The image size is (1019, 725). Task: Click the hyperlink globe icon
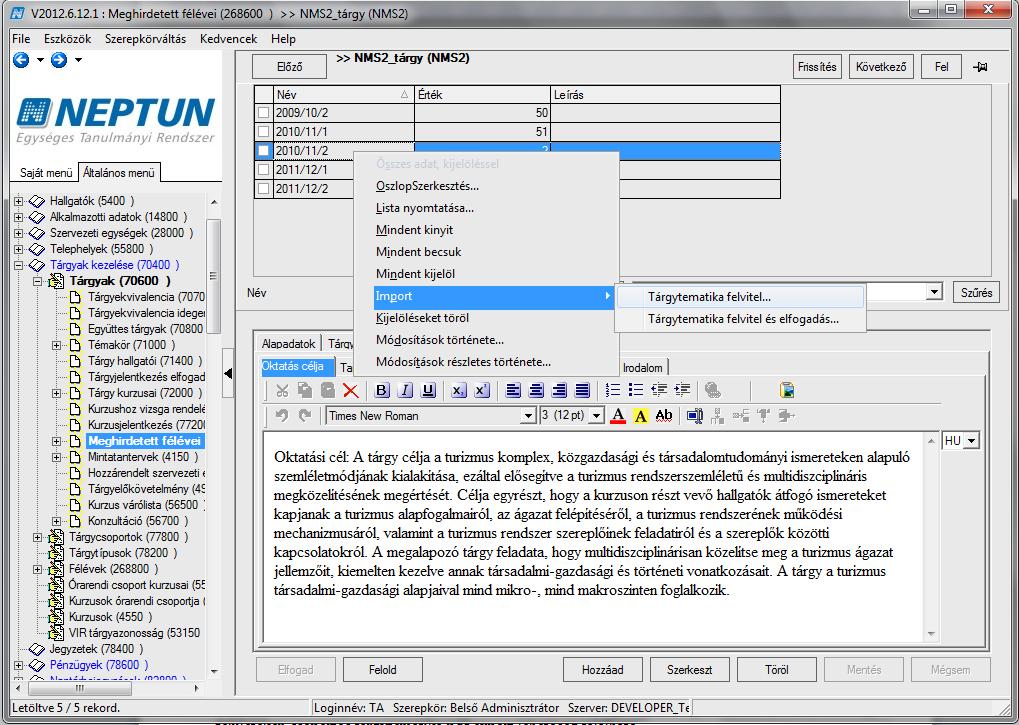(712, 390)
